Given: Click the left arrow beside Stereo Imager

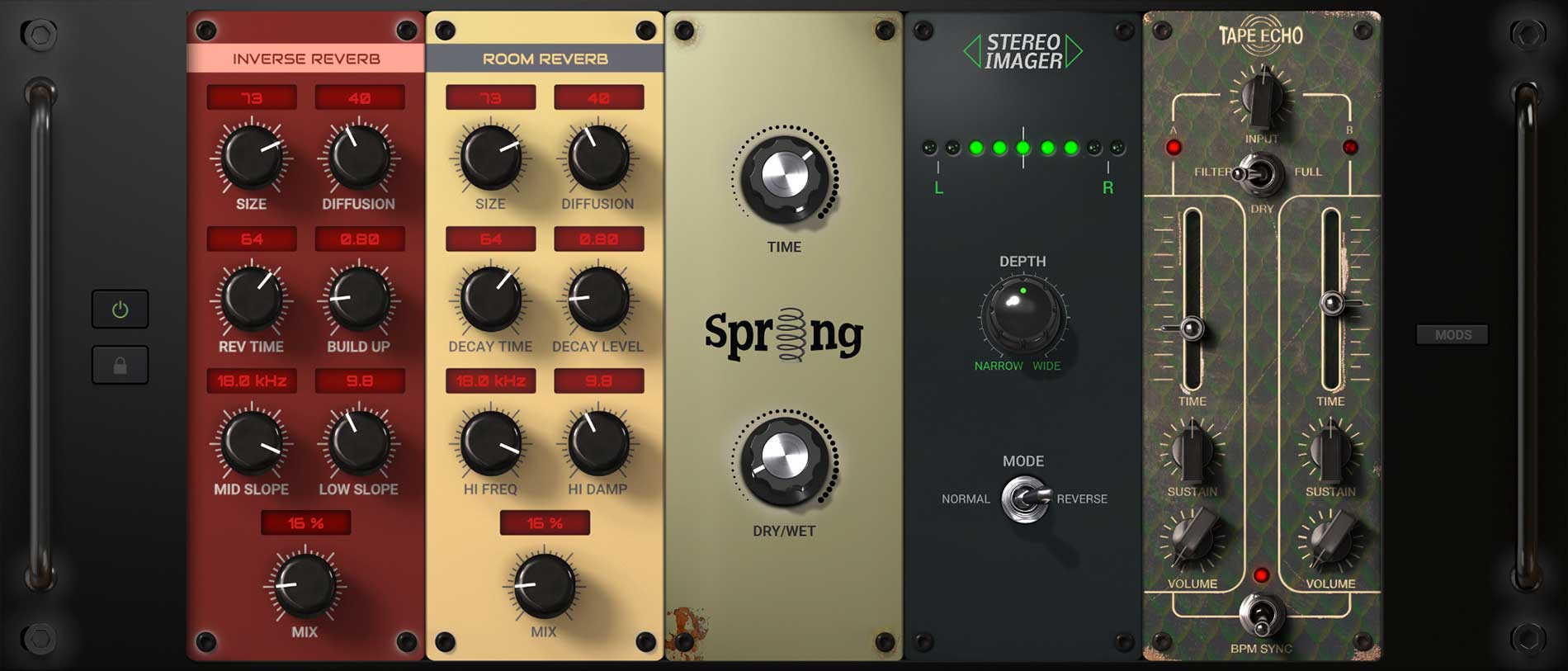Looking at the screenshot, I should (972, 51).
